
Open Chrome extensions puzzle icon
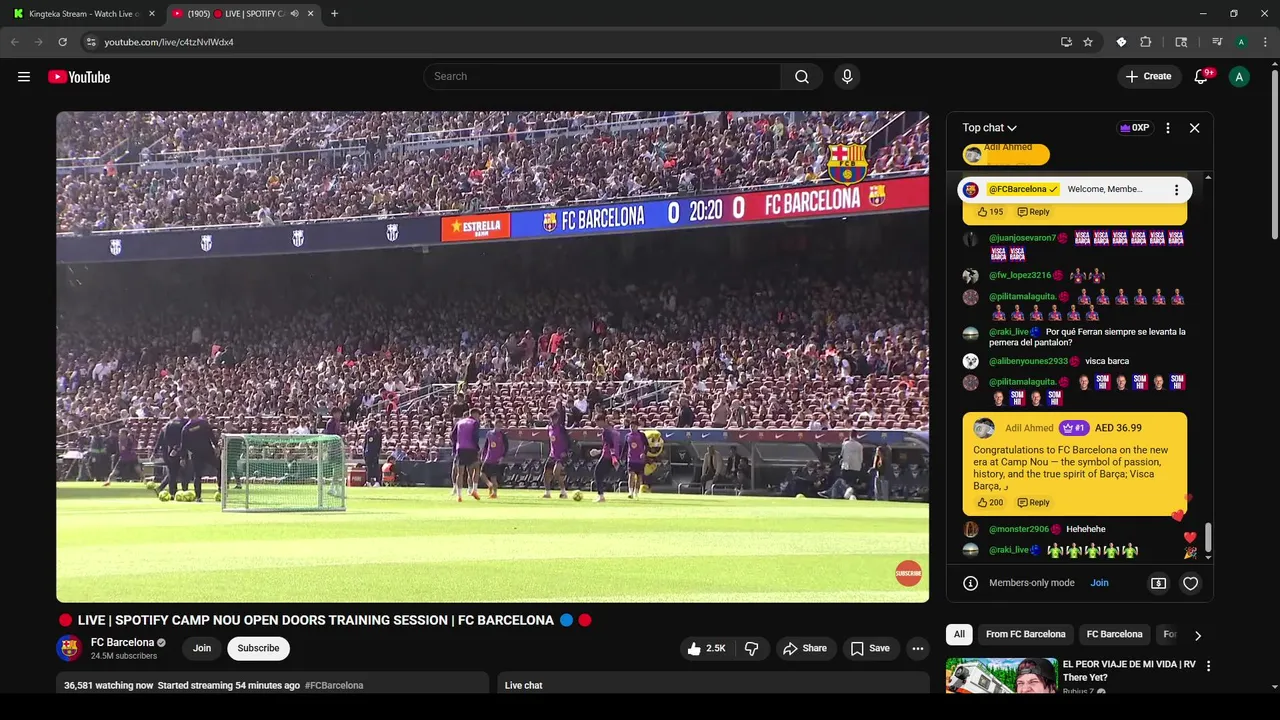pos(1146,42)
